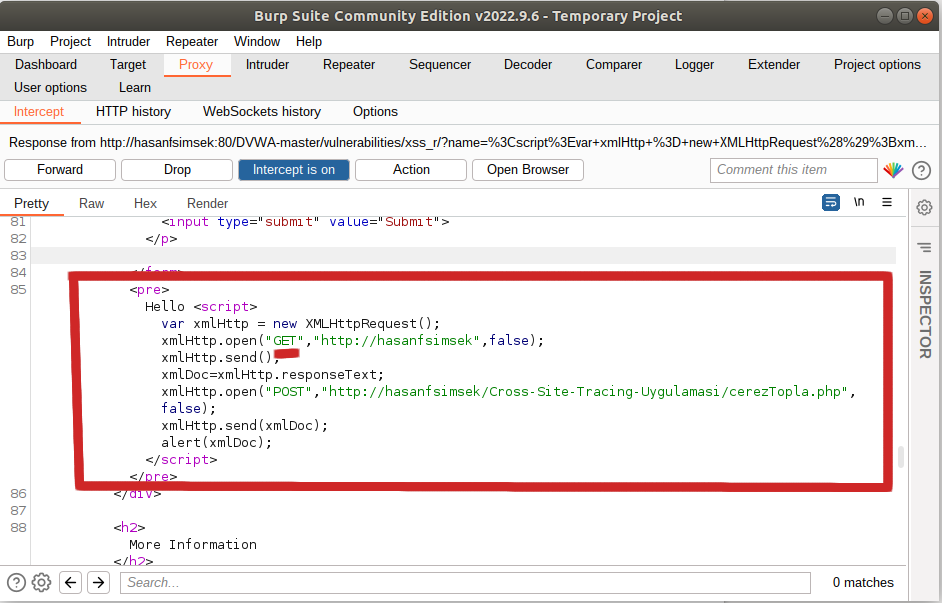Open the Project options tab
The image size is (942, 603).
point(877,64)
